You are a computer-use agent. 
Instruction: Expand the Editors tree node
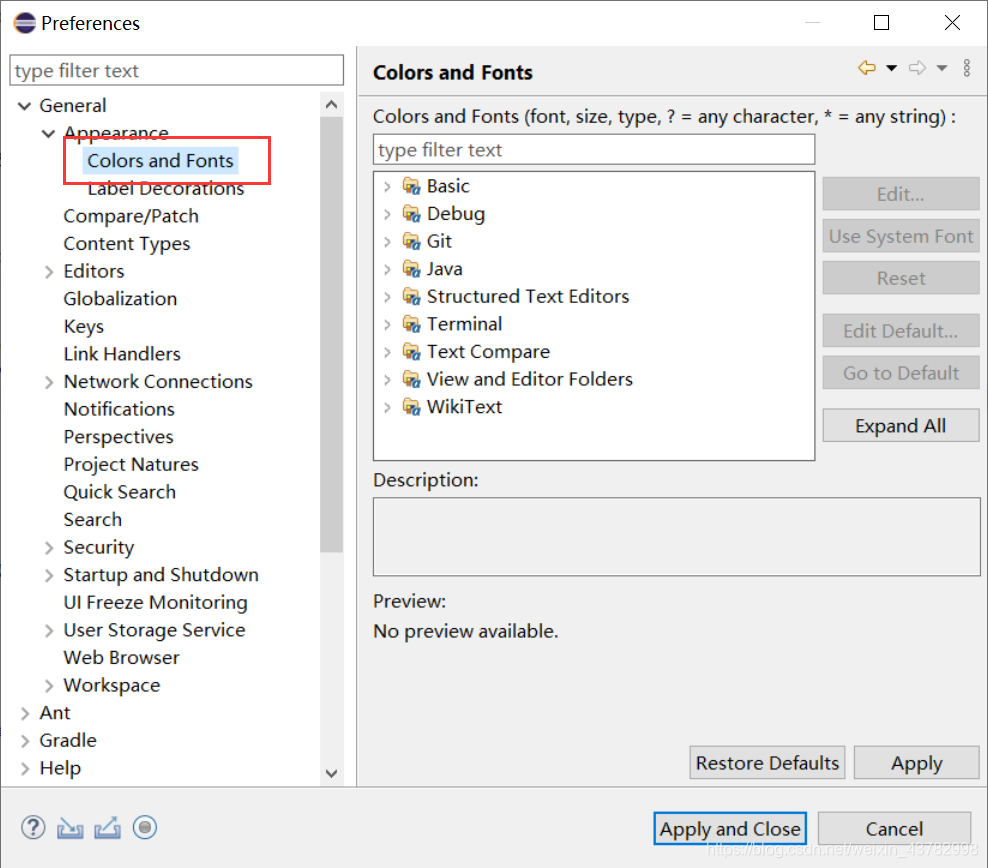coord(49,271)
